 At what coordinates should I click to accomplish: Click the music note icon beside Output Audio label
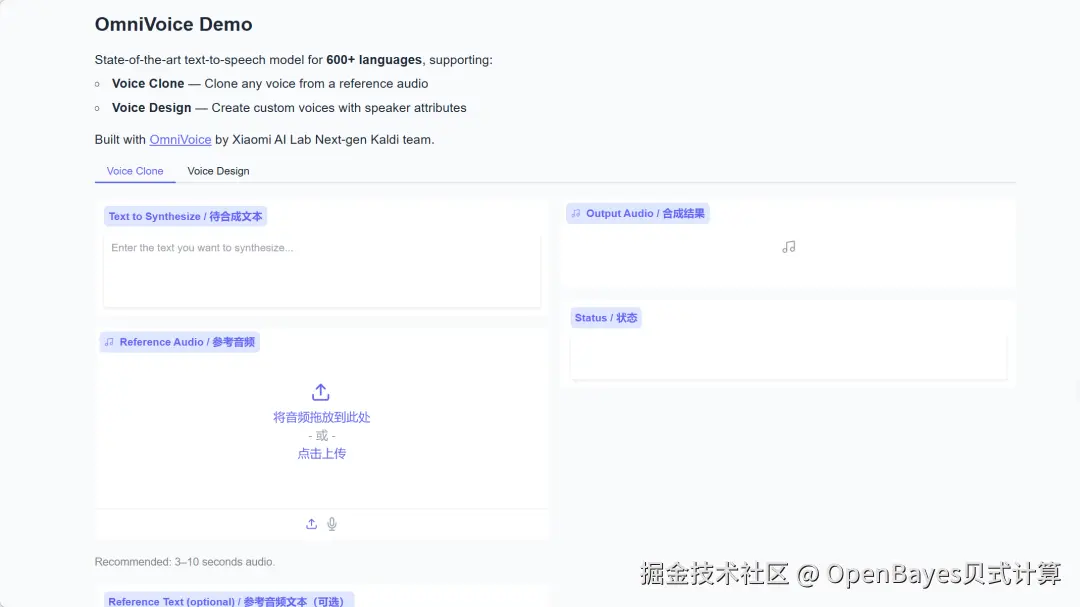point(576,214)
